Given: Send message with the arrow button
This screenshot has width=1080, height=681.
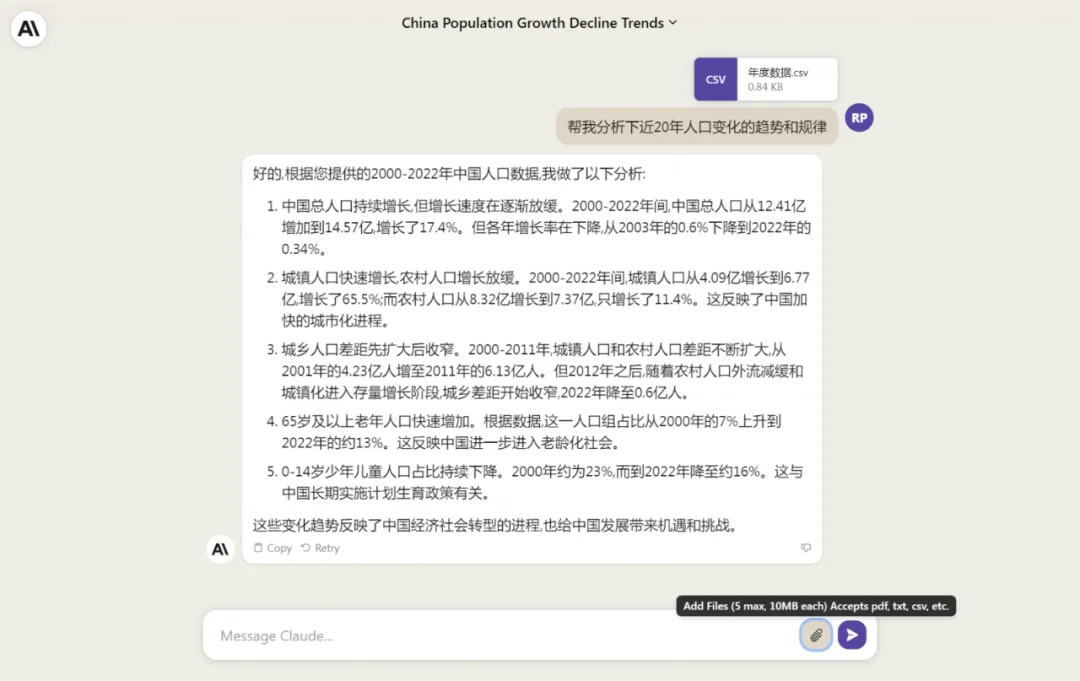Looking at the screenshot, I should click(852, 635).
